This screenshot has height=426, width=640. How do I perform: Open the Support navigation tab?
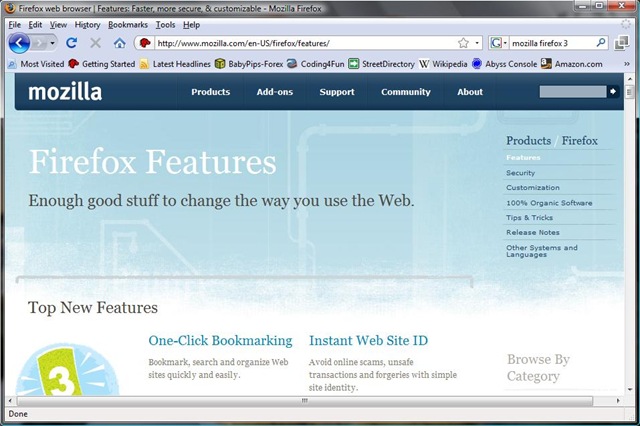[337, 92]
